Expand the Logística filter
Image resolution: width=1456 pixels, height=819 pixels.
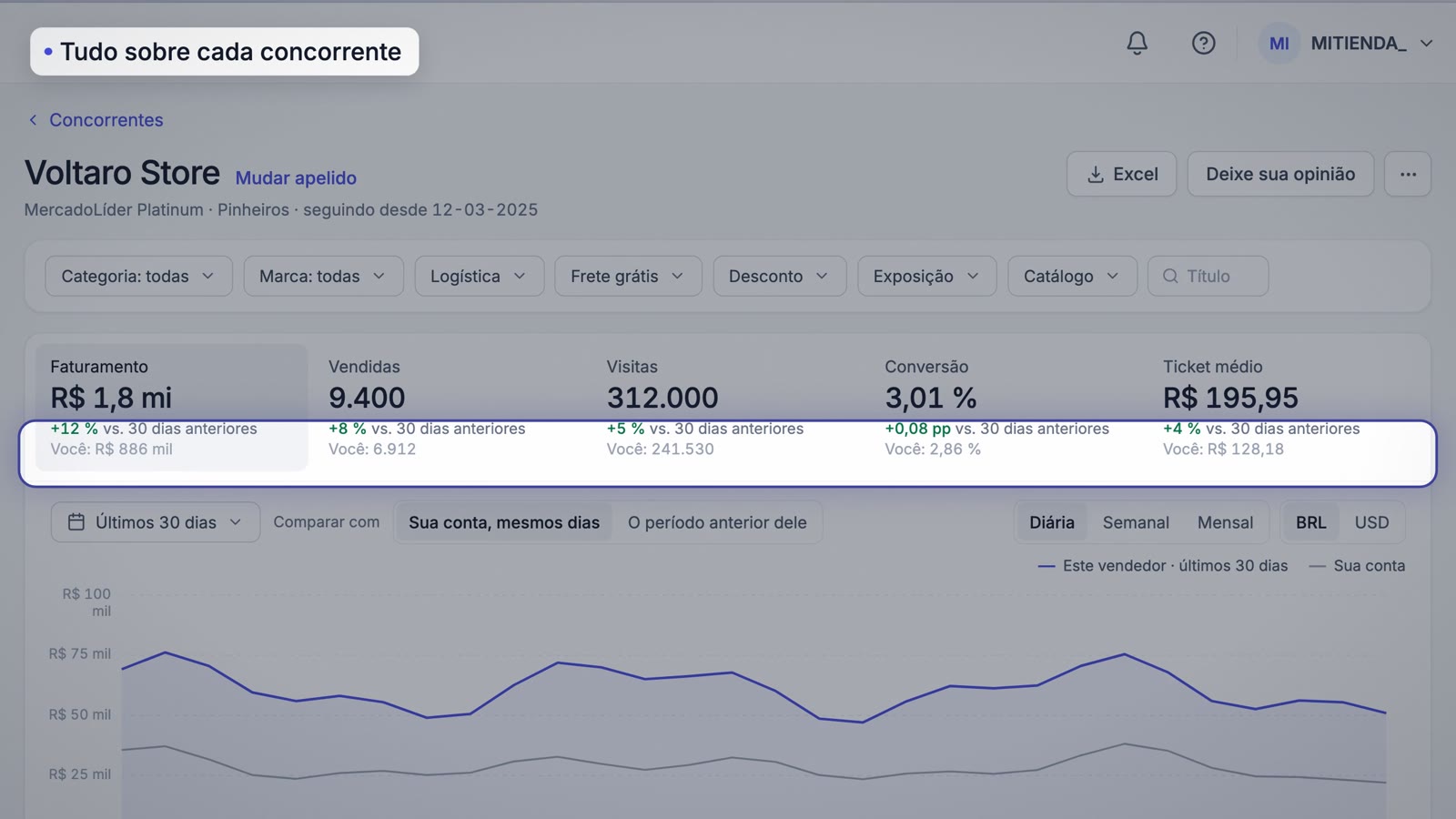pos(479,276)
